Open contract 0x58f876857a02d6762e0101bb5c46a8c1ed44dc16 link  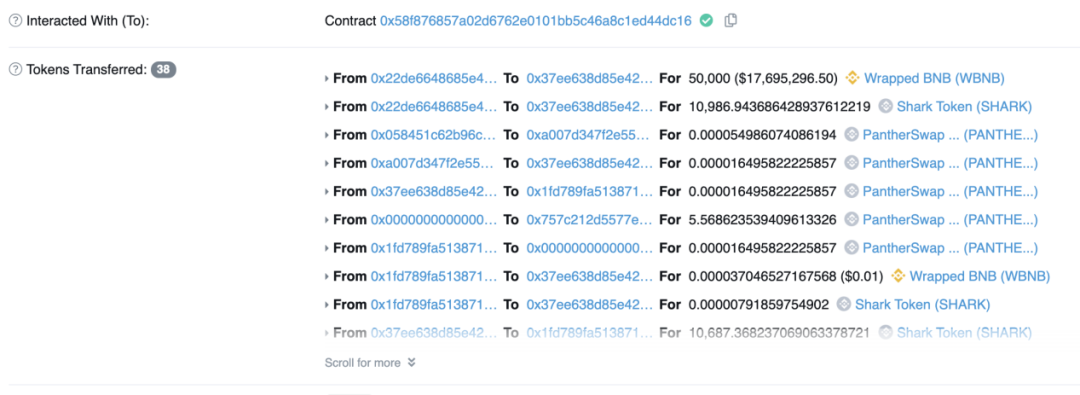[x=536, y=21]
